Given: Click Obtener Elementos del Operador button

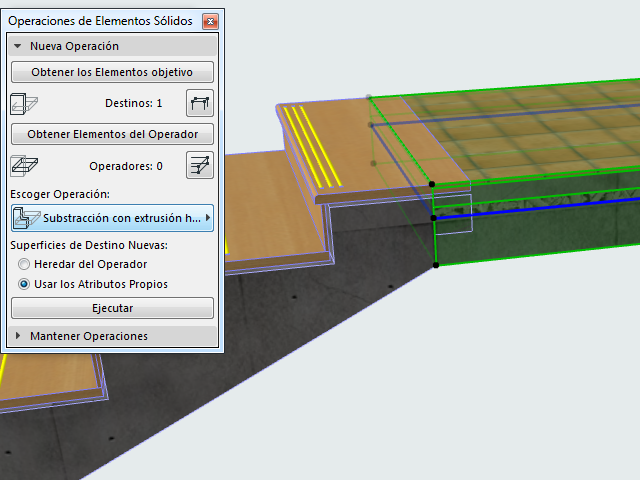Looking at the screenshot, I should click(112, 134).
